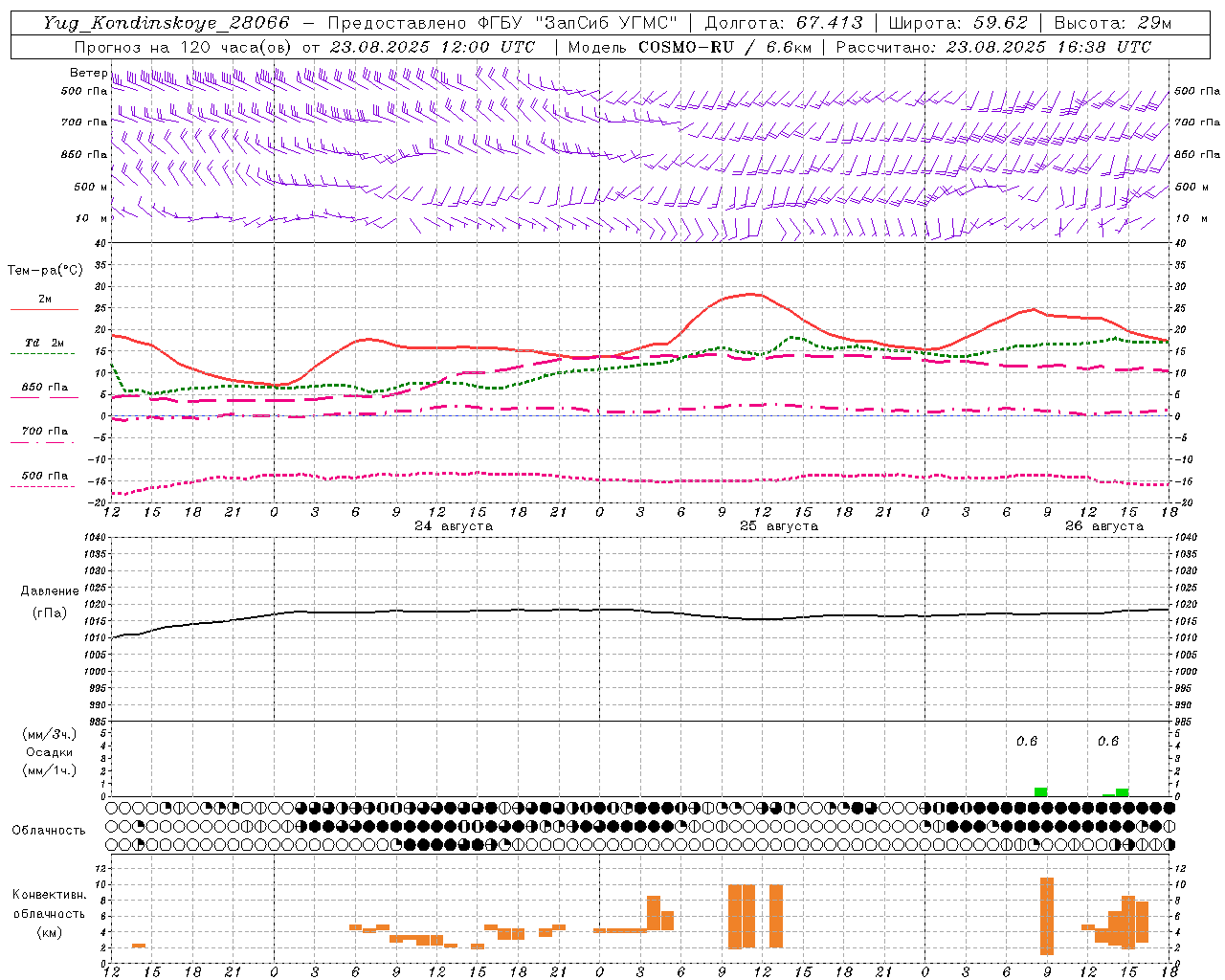This screenshot has width=1225, height=980.
Task: Click the green precipitation bar at 9h 26 августа
Action: (1040, 792)
